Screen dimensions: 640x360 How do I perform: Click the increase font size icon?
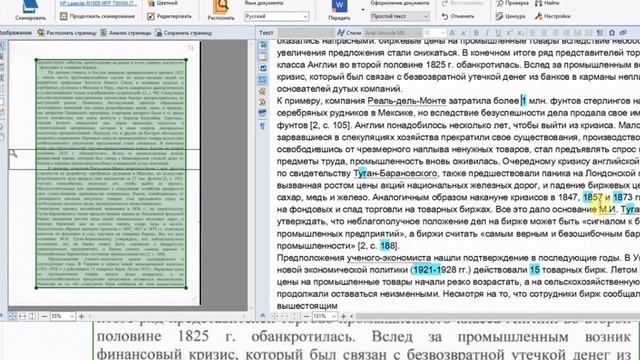click(x=452, y=33)
